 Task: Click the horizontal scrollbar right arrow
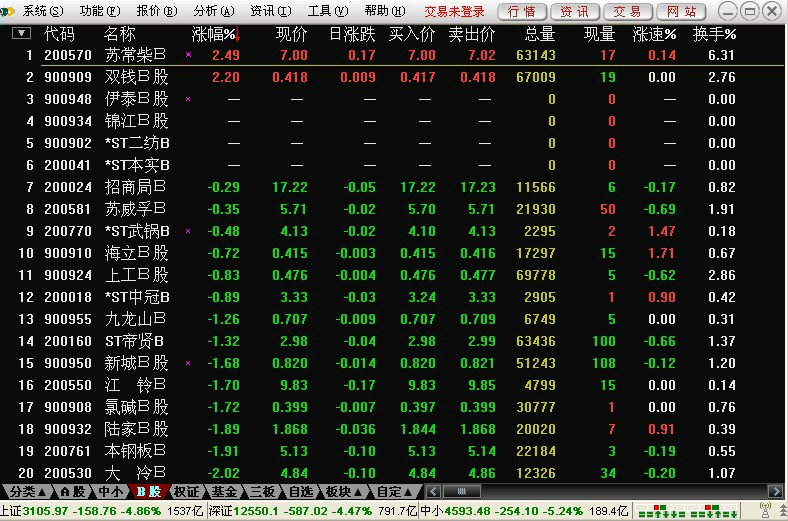point(775,491)
